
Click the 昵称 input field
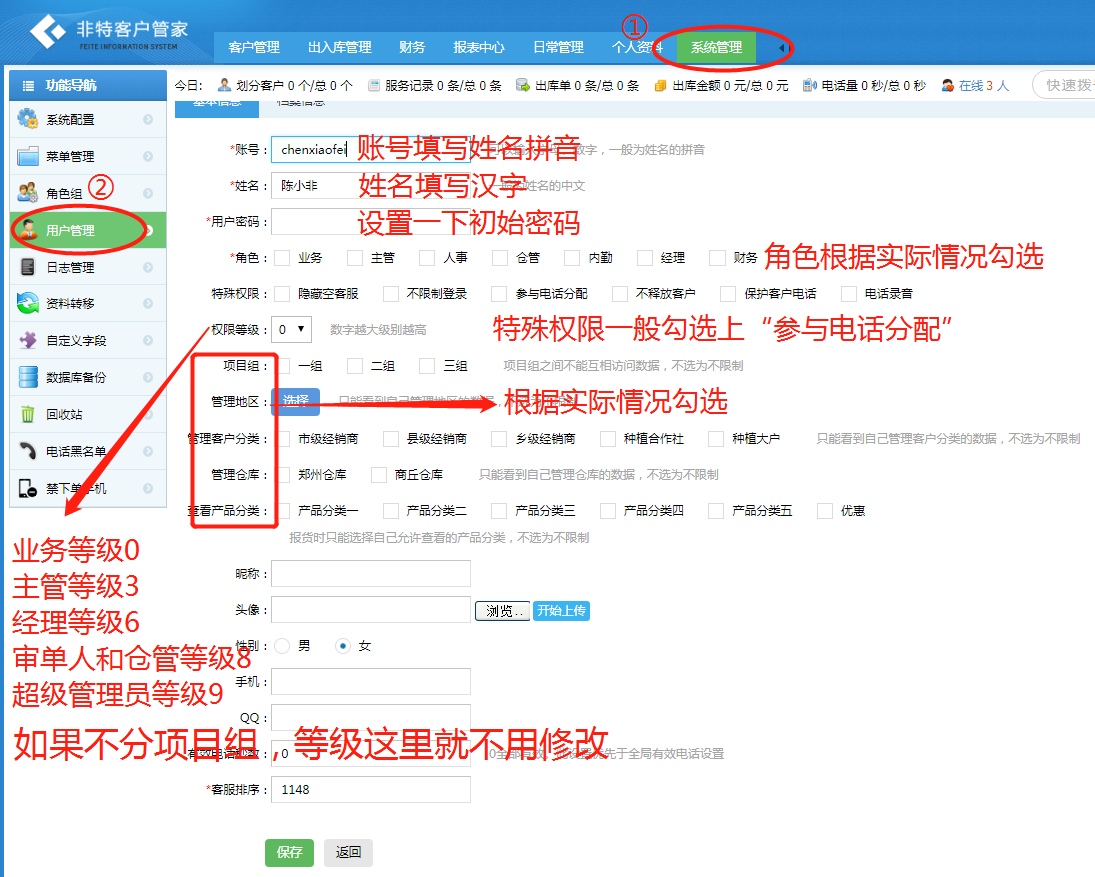[x=370, y=573]
